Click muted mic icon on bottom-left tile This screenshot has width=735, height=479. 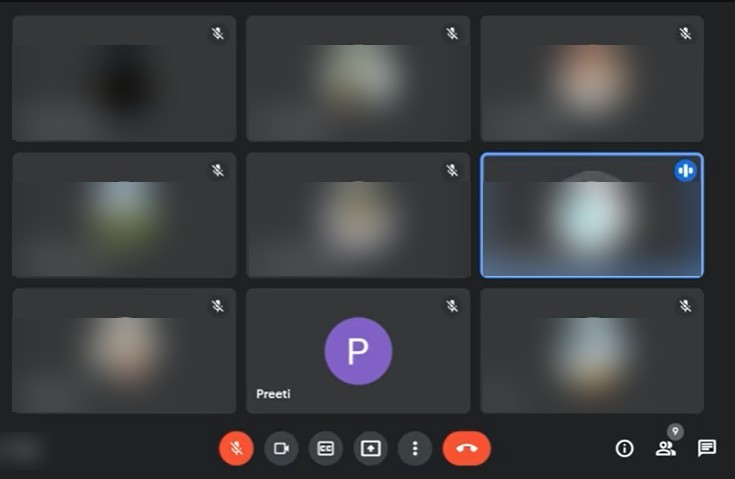[218, 306]
